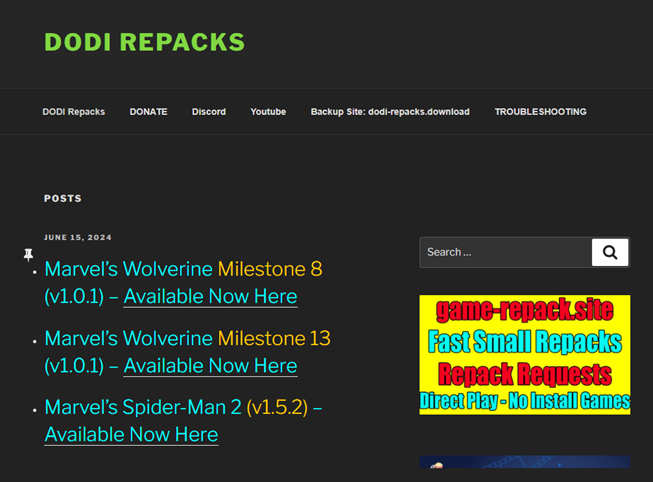Click Available Now Here for Milestone 13
This screenshot has width=653, height=482.
(210, 366)
